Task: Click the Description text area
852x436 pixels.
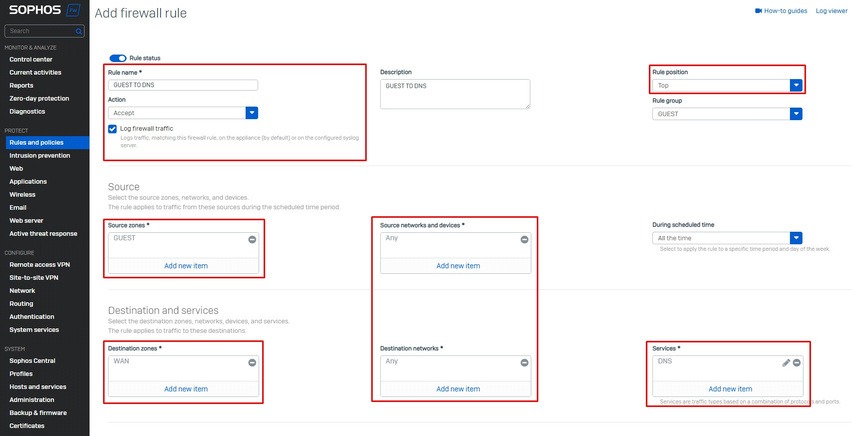Action: tap(455, 94)
